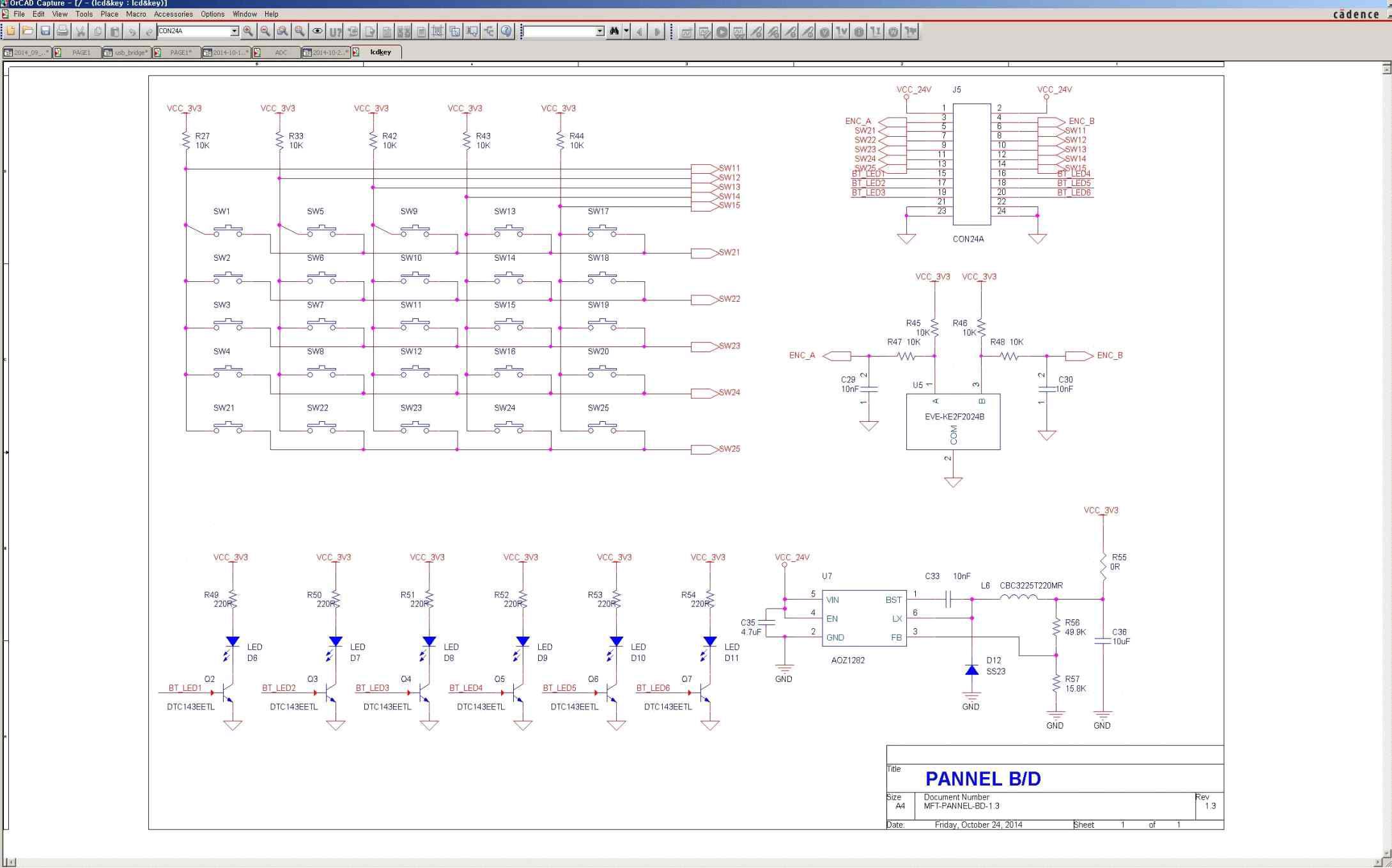Open the Macro menu
Image resolution: width=1392 pixels, height=868 pixels.
tap(136, 14)
